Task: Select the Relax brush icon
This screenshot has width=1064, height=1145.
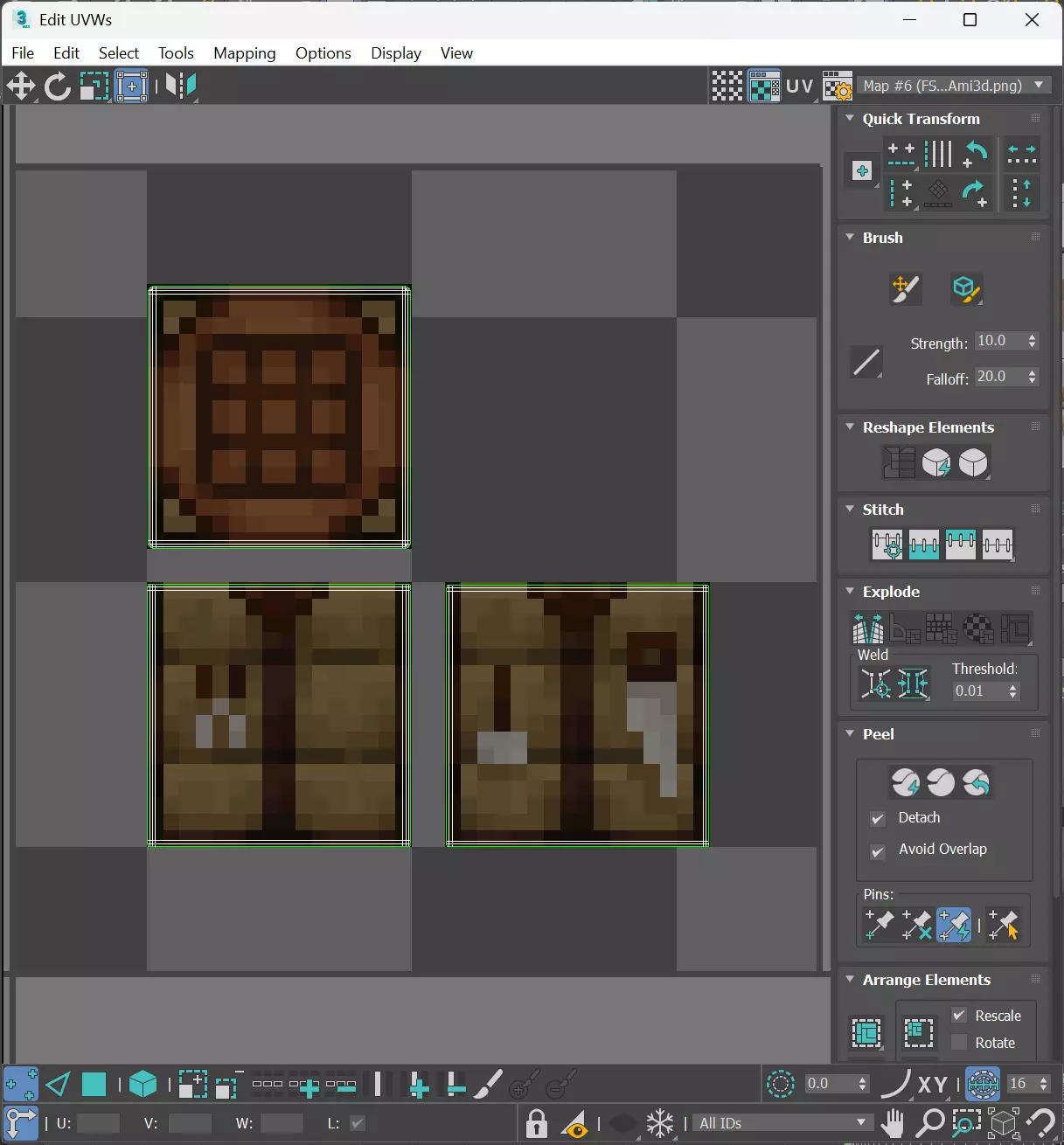Action: pos(965,288)
